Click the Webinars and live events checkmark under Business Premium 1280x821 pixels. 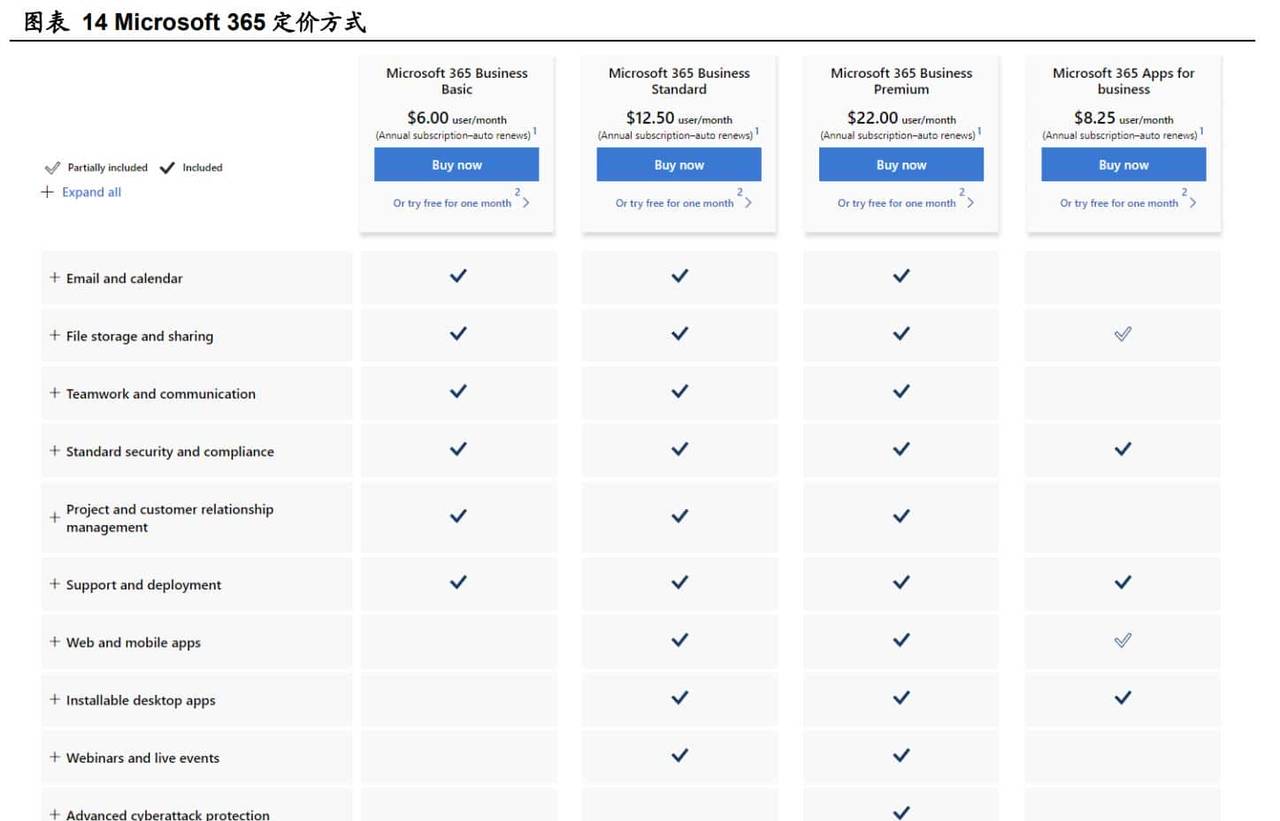tap(900, 757)
